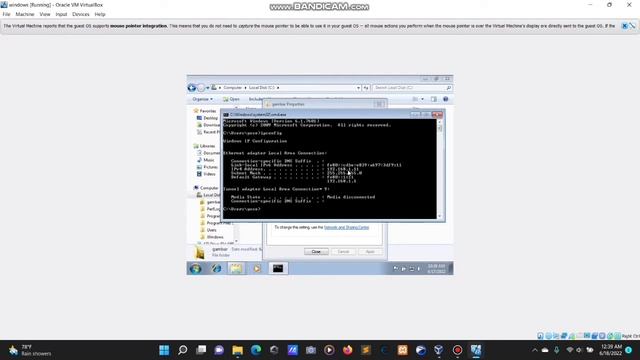Open the VirtualBox Help menu
Screen dimensions: 640x360
point(100,14)
